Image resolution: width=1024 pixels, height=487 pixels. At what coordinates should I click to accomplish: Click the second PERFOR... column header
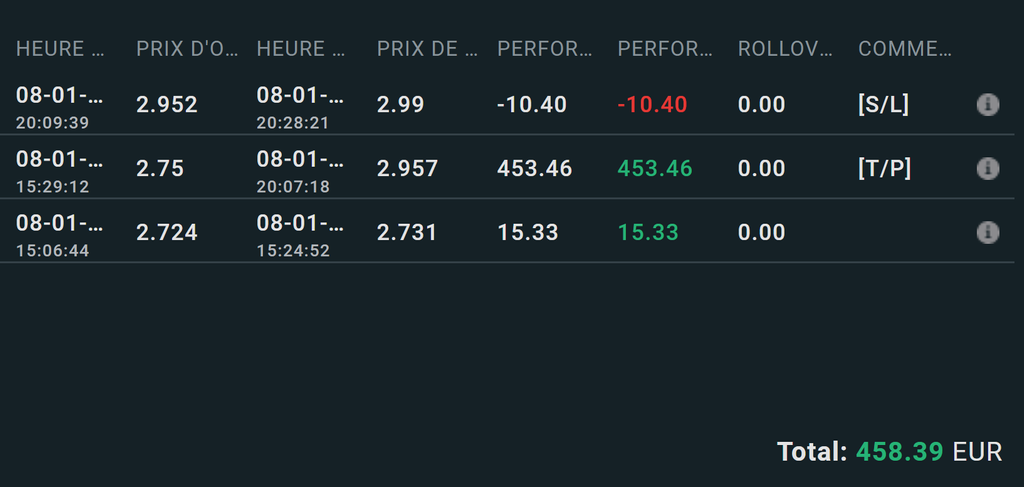(x=664, y=48)
